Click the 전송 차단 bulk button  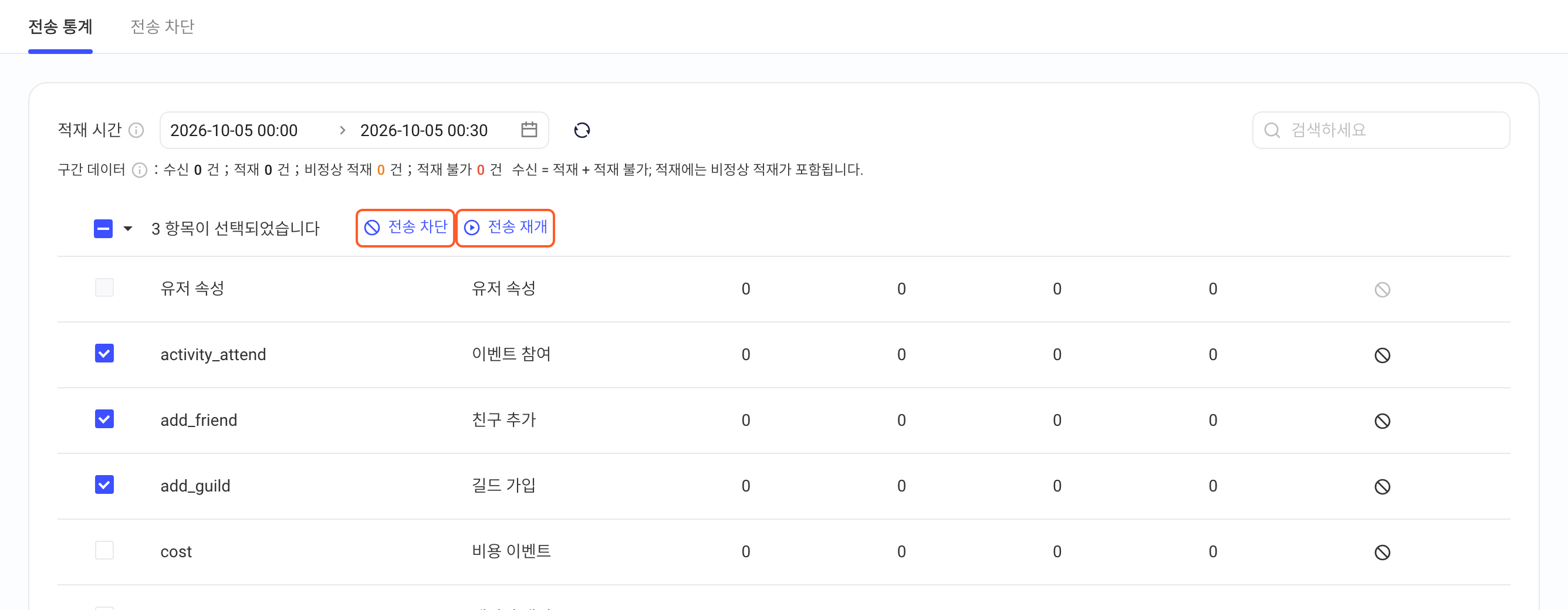click(405, 228)
